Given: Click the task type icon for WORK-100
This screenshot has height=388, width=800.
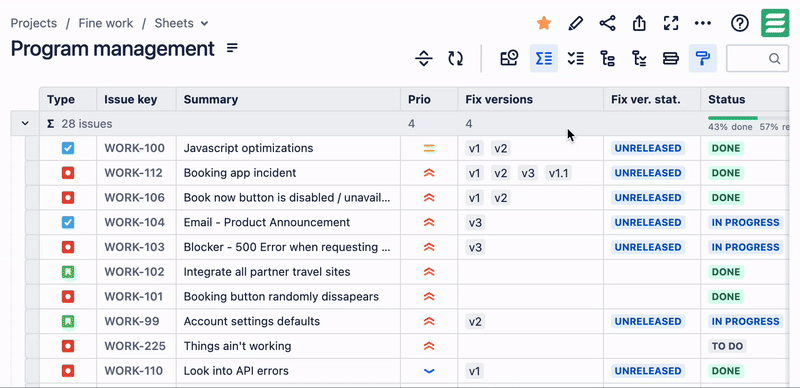Looking at the screenshot, I should point(68,148).
